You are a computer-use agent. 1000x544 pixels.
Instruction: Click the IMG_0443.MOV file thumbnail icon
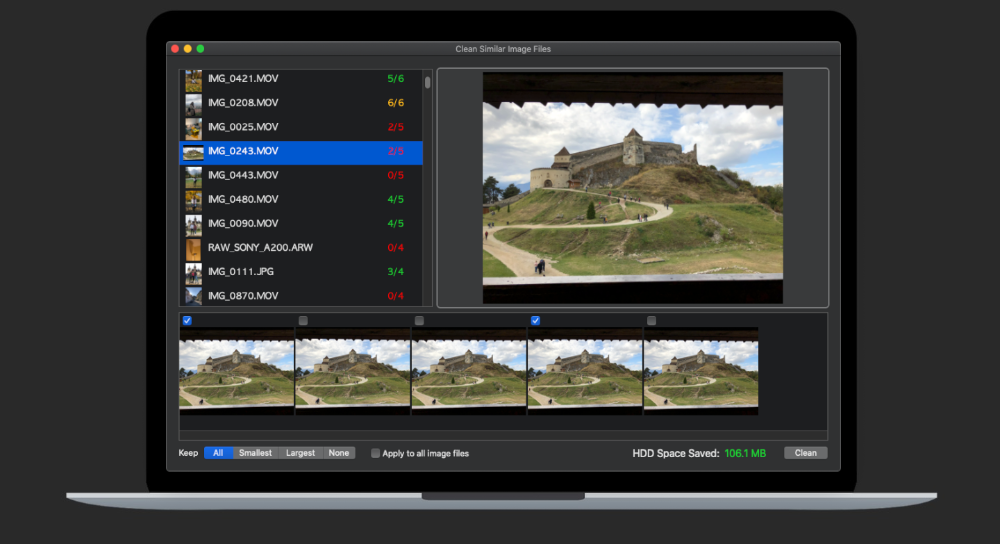(x=193, y=176)
